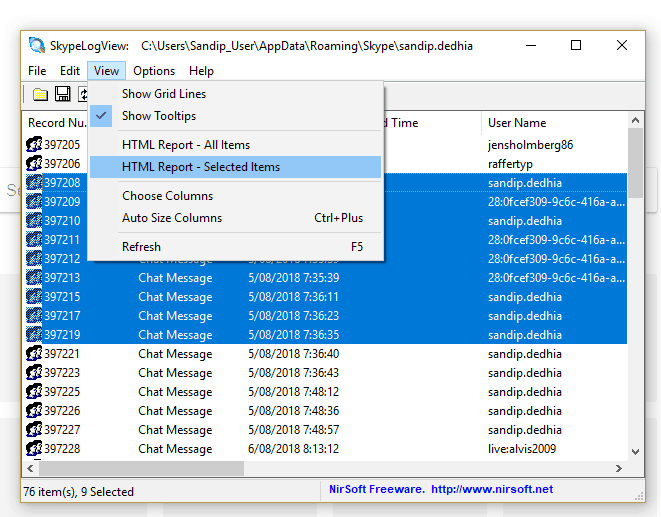Image resolution: width=661 pixels, height=517 pixels.
Task: Click the horizontal scrollbar right arrow
Action: point(618,469)
